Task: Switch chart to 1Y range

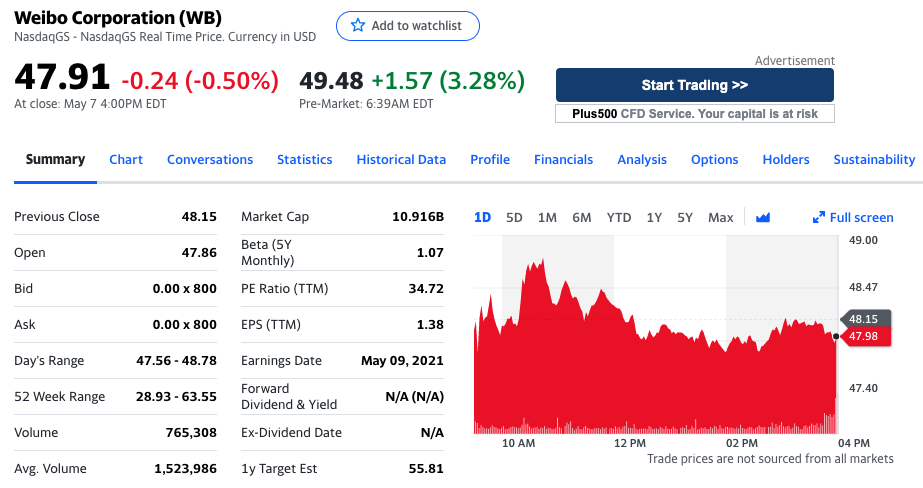Action: [x=654, y=218]
